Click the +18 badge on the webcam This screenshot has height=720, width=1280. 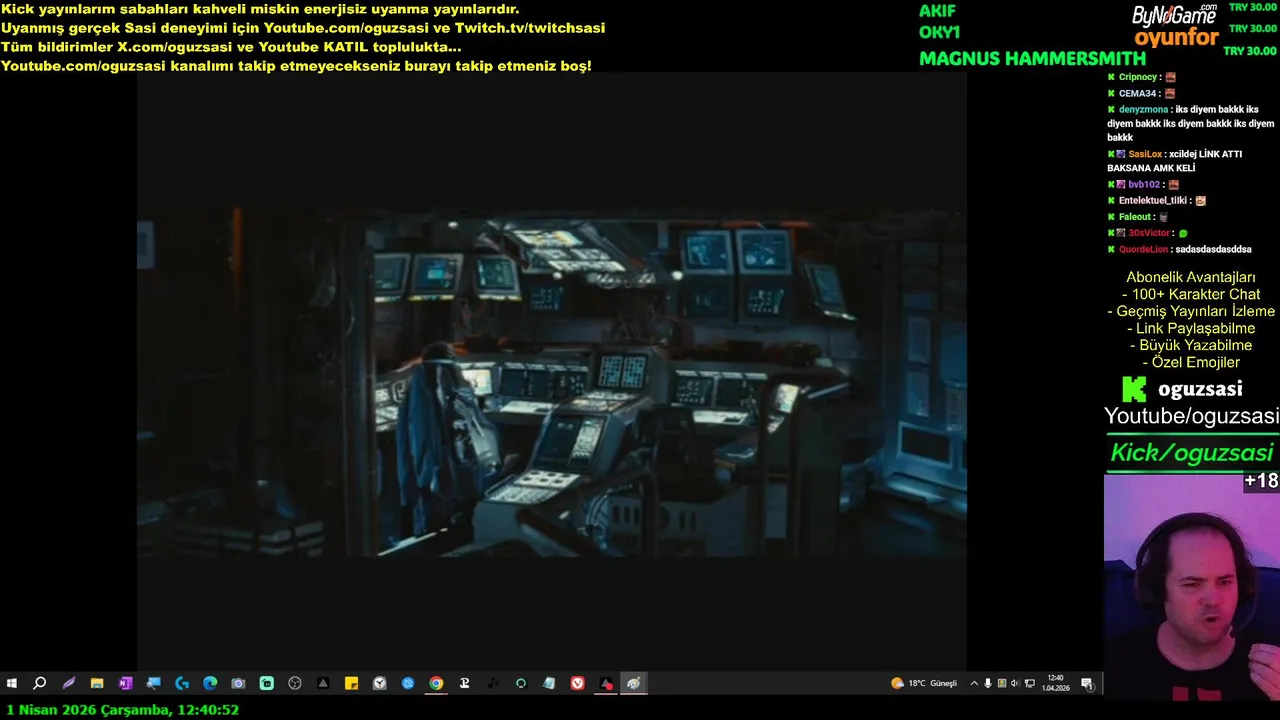pyautogui.click(x=1261, y=481)
